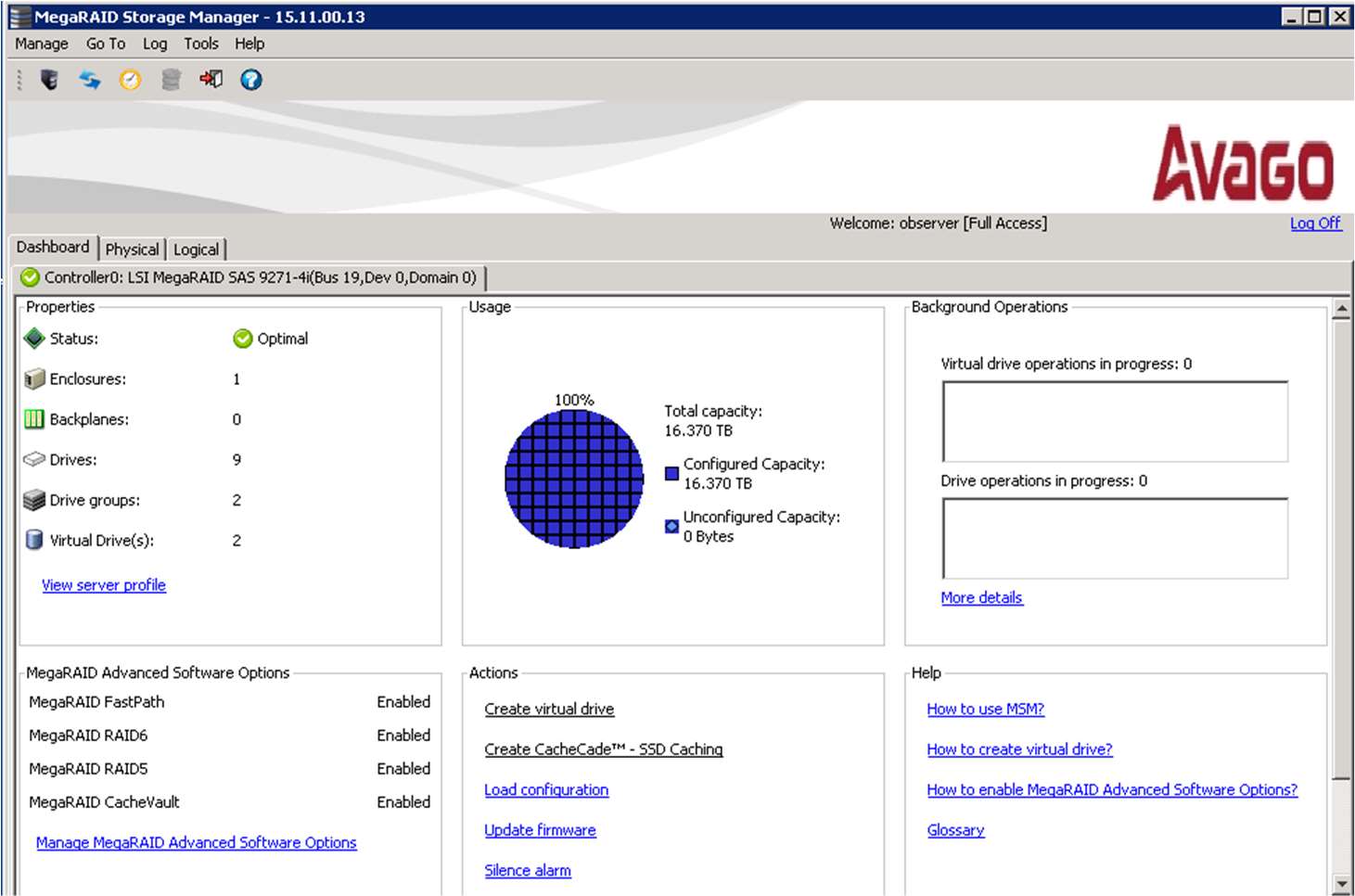This screenshot has width=1355, height=896.
Task: Click the green diamond Status icon
Action: (x=34, y=339)
